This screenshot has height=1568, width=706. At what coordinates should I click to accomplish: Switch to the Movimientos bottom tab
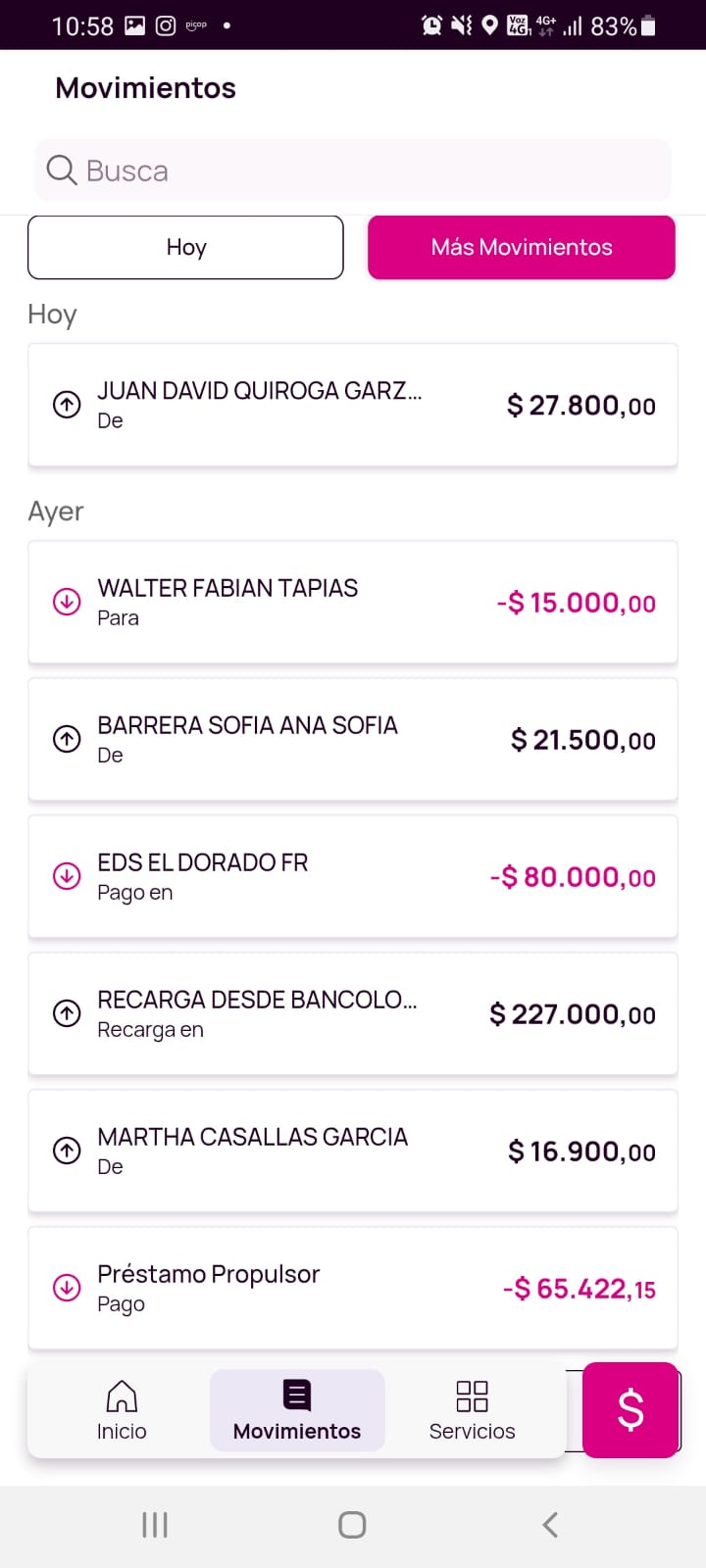coord(297,1410)
